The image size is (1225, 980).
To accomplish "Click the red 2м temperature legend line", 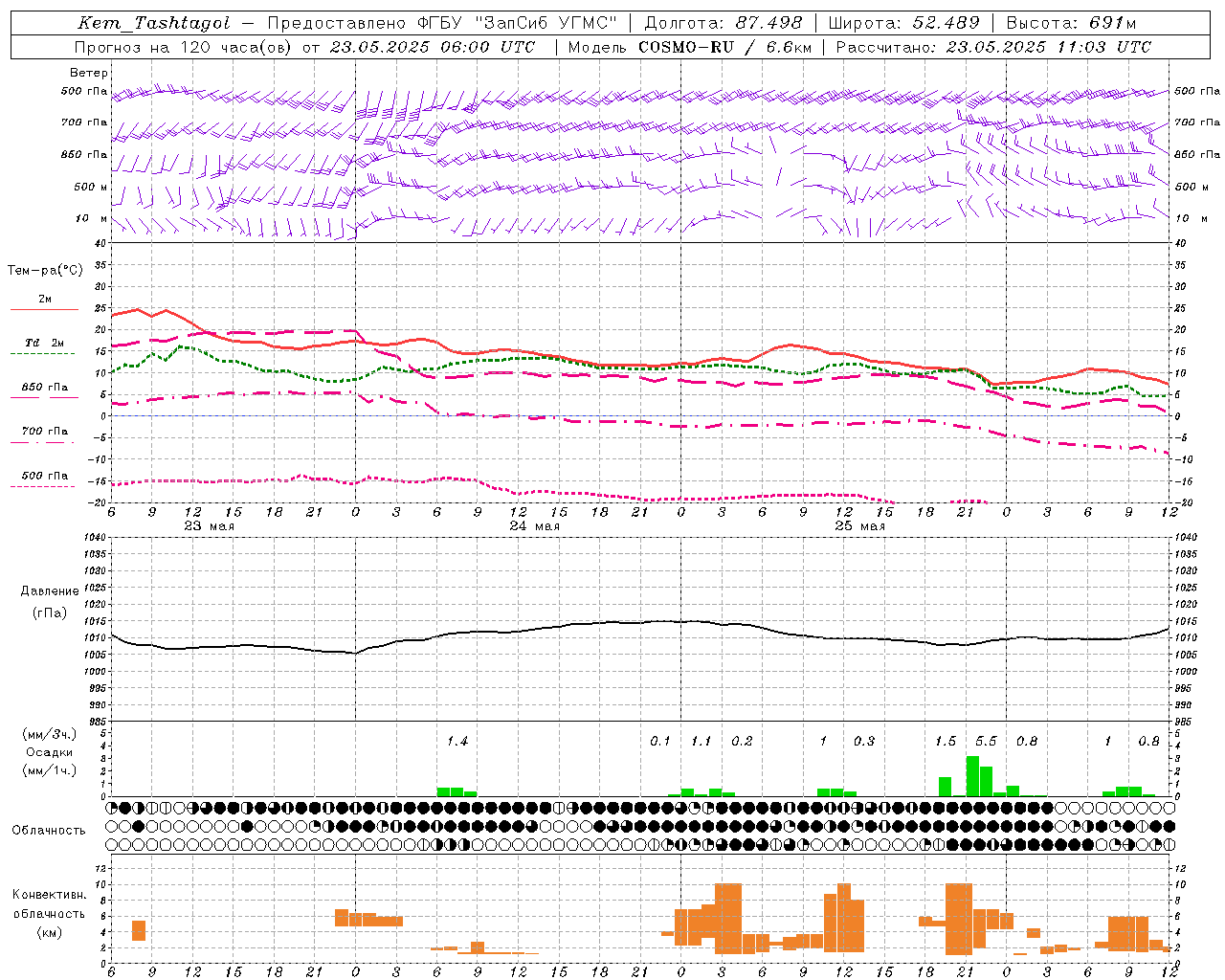I will click(x=44, y=309).
